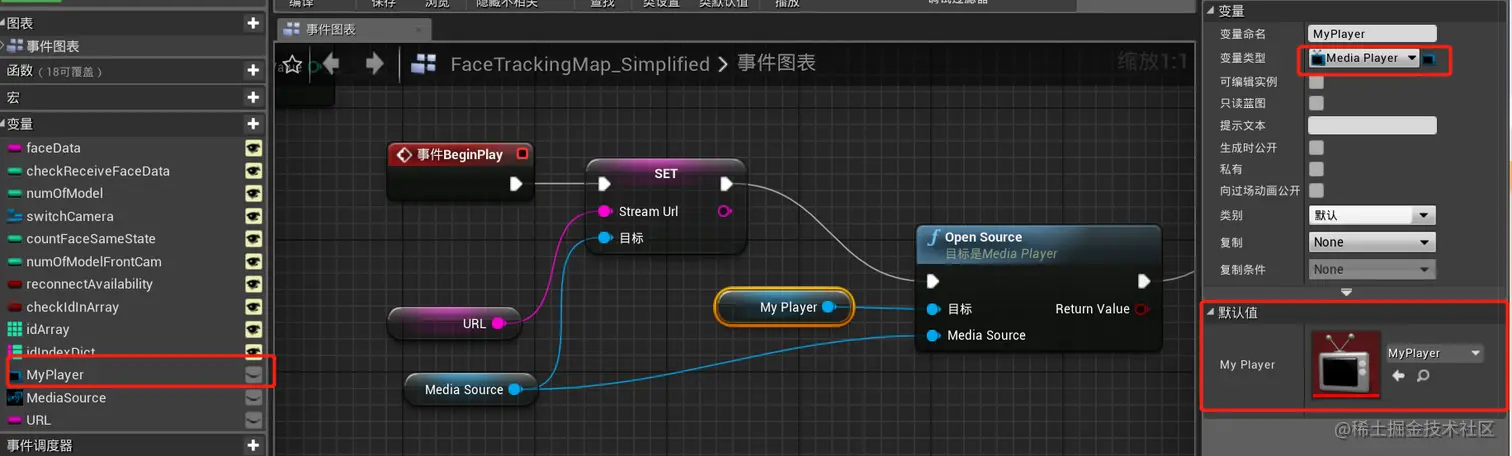The image size is (1512, 456).
Task: Enable the 向过场动画公开 checkbox
Action: [x=1316, y=190]
